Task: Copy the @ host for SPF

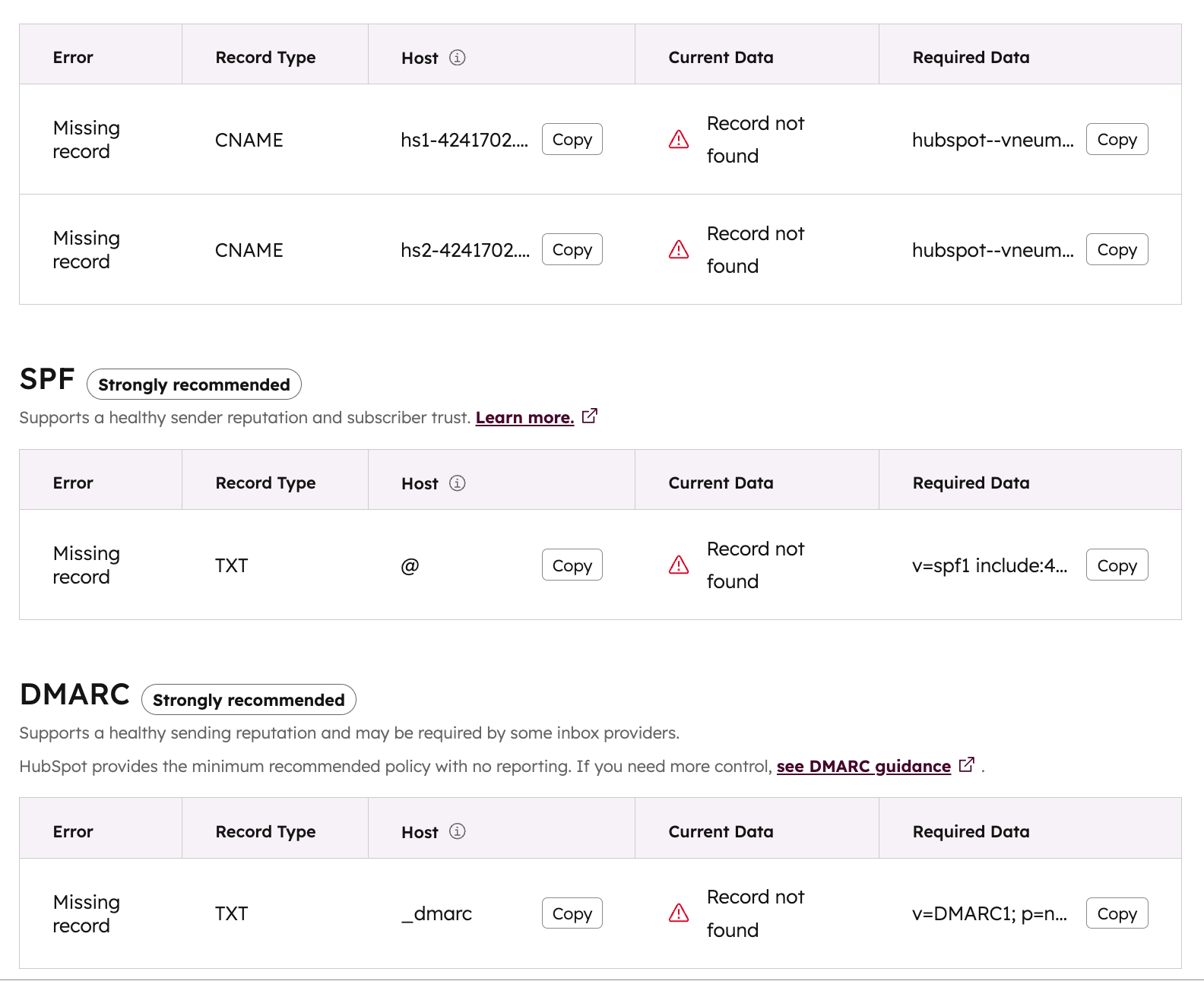Action: pyautogui.click(x=572, y=565)
